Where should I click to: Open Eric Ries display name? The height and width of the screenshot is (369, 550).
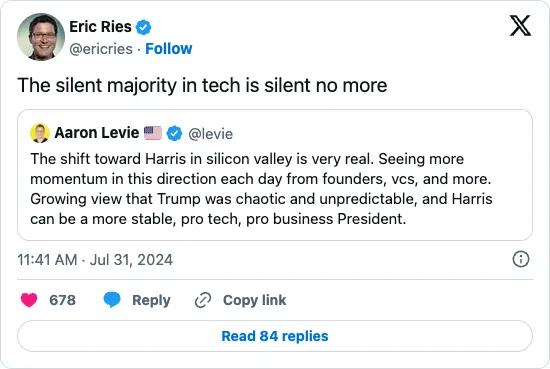tap(100, 27)
